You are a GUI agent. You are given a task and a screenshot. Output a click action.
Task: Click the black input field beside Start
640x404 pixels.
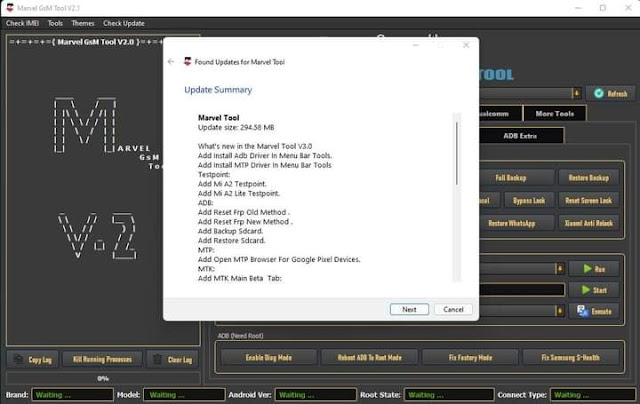click(x=522, y=290)
